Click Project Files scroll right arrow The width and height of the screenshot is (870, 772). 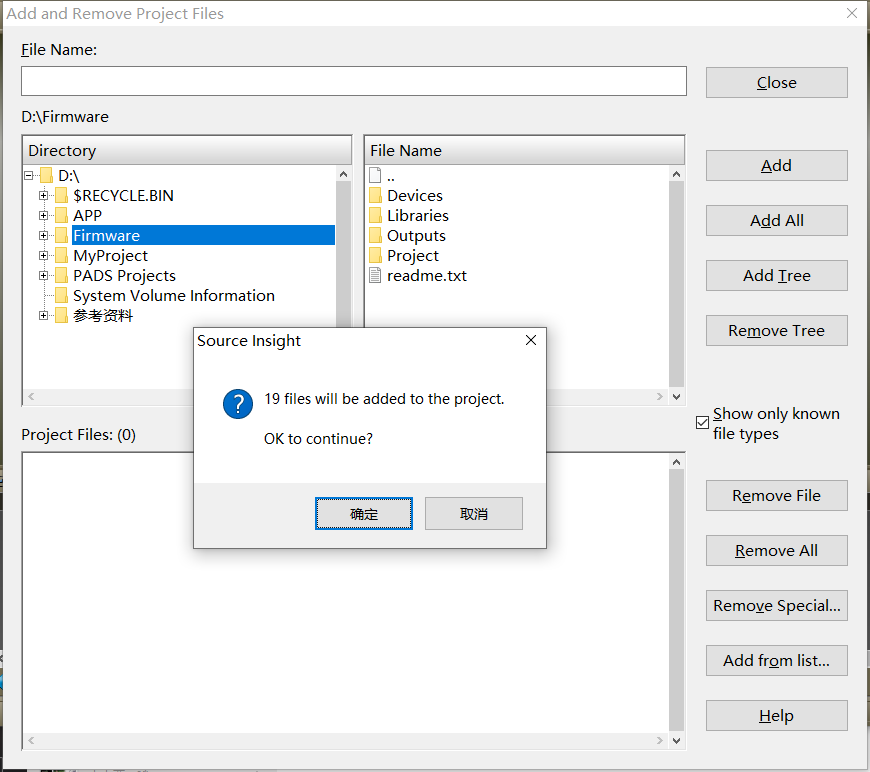pyautogui.click(x=659, y=740)
